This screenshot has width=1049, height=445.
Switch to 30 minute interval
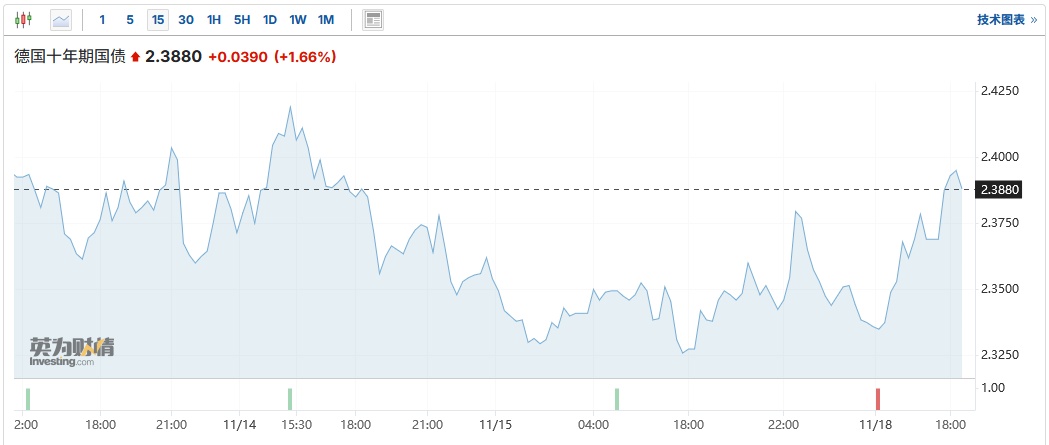click(186, 19)
